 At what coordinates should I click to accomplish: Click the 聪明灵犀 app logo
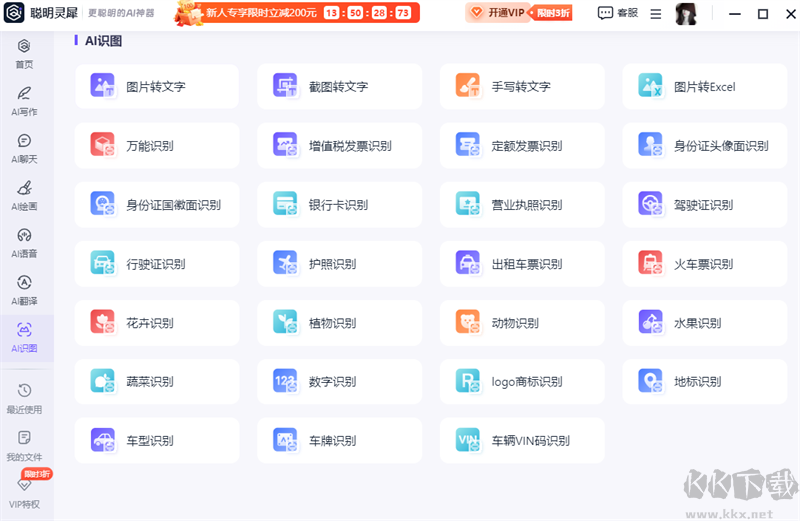14,13
